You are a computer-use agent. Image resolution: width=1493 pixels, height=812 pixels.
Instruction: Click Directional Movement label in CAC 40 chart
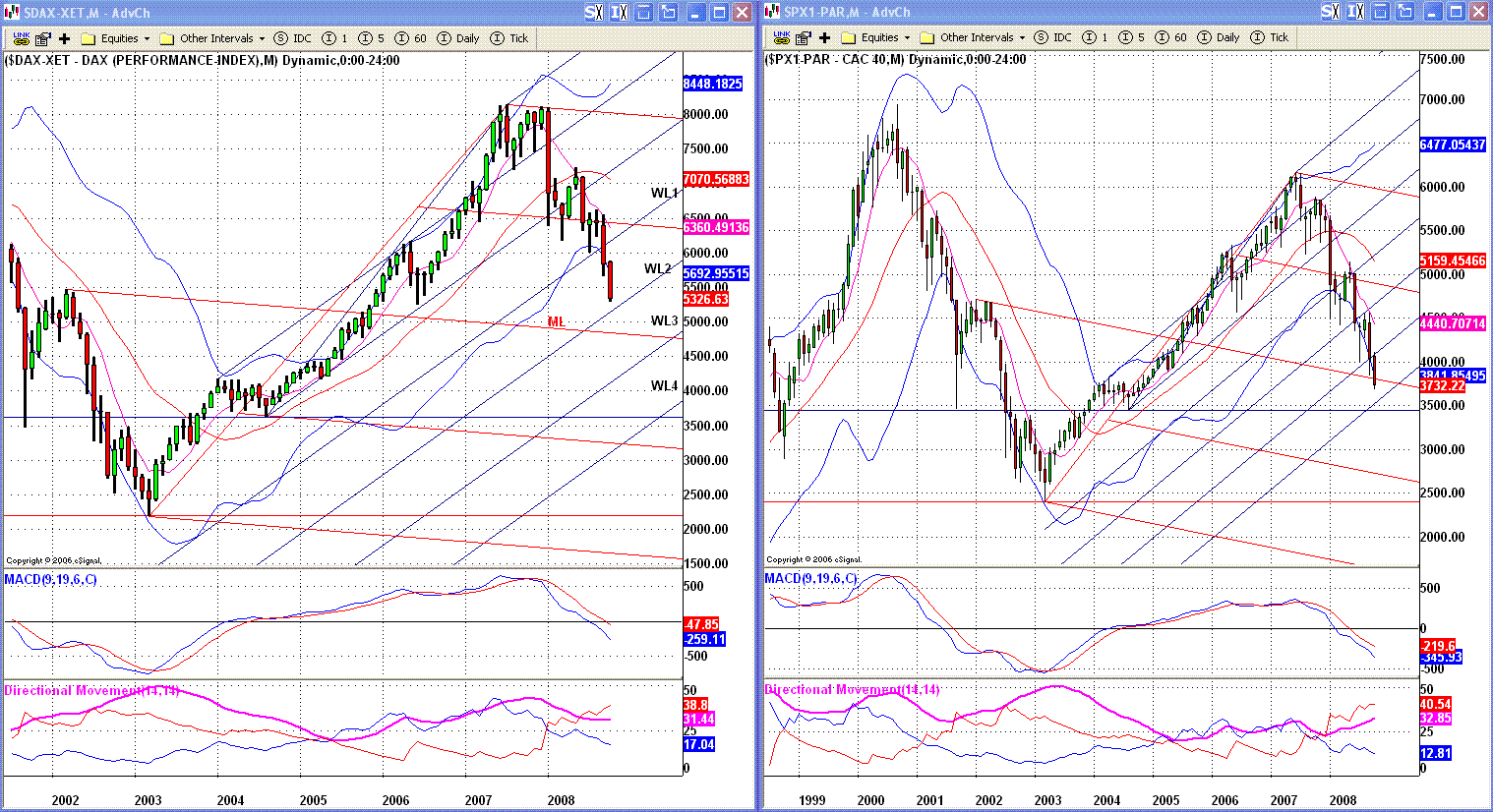[x=852, y=690]
